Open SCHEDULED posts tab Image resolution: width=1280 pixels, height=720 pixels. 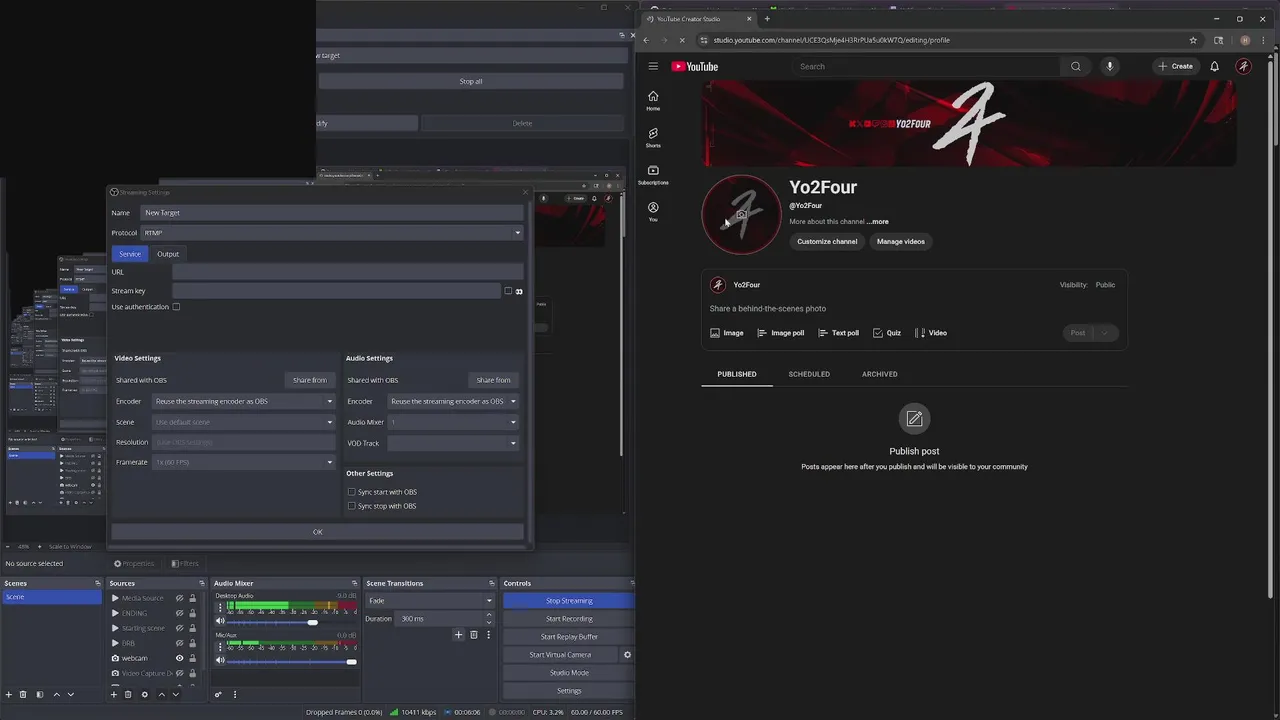click(809, 374)
